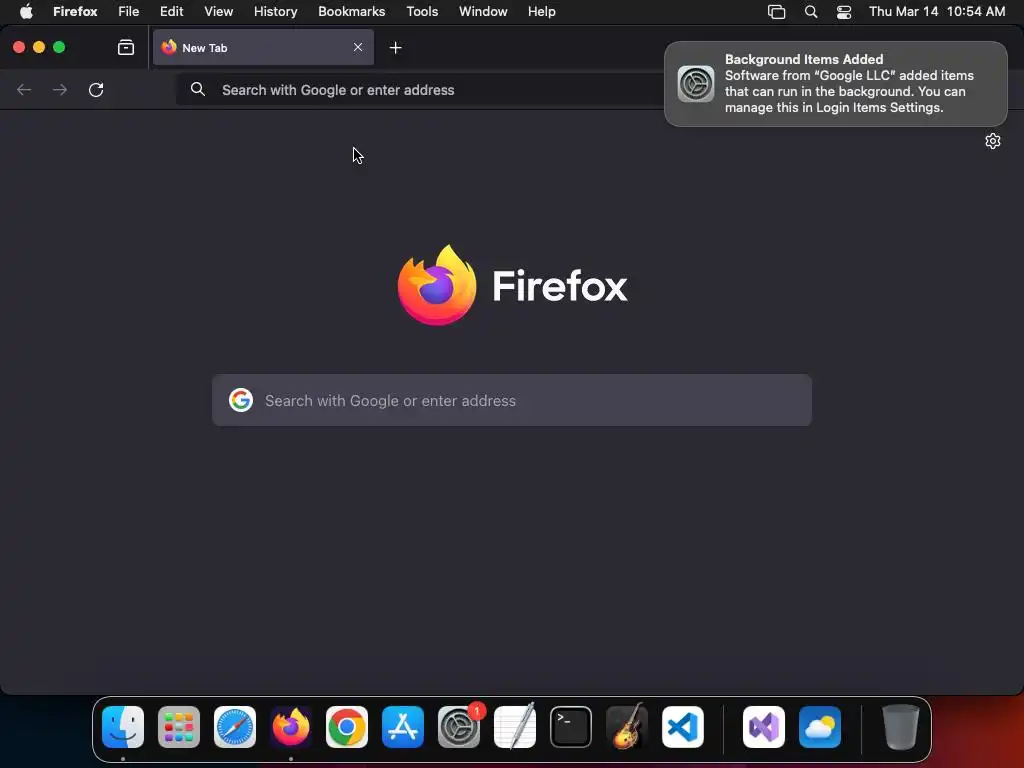This screenshot has height=768, width=1024.
Task: Open the Apple menu
Action: [26, 11]
